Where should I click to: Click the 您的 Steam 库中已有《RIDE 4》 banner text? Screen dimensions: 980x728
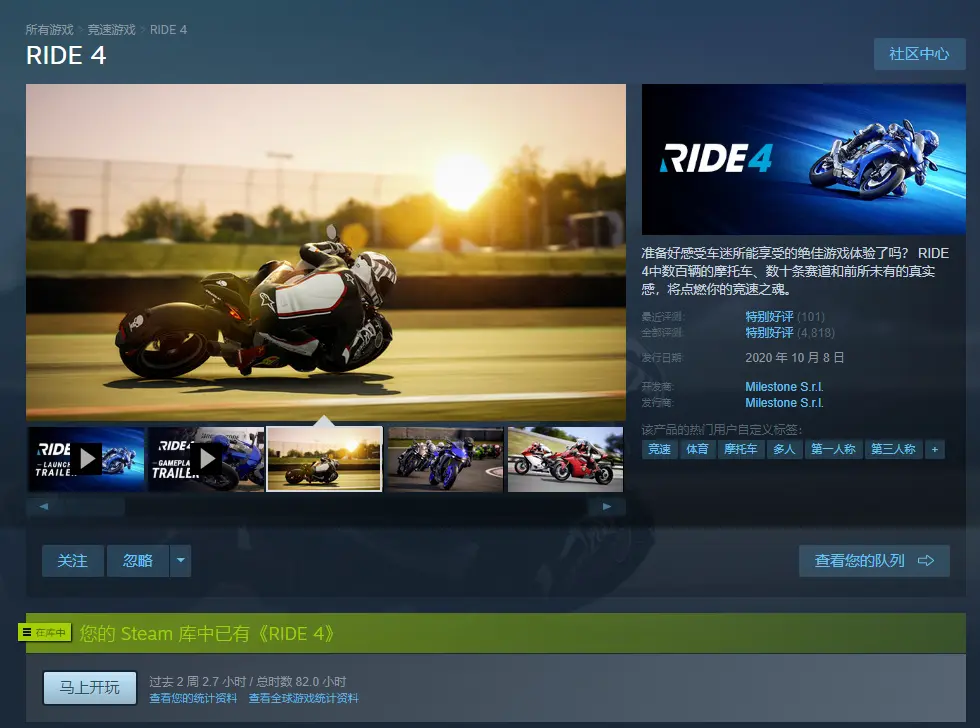point(207,634)
